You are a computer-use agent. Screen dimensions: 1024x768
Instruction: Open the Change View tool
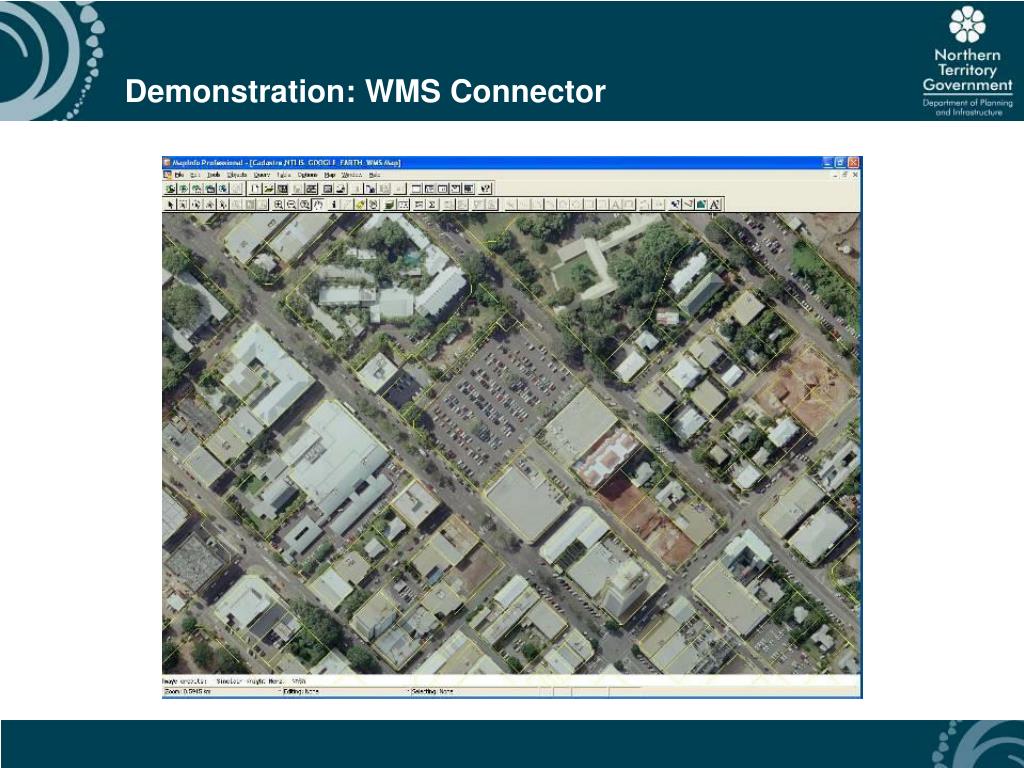coord(304,204)
